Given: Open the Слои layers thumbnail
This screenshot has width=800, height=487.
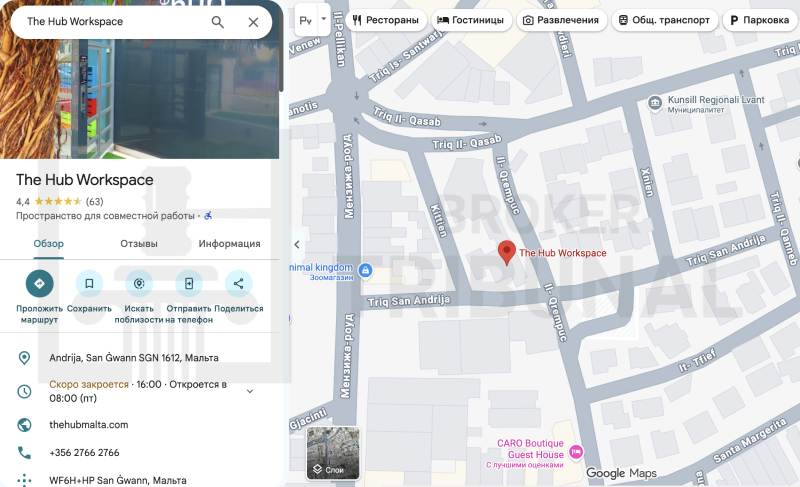Looking at the screenshot, I should click(x=333, y=453).
